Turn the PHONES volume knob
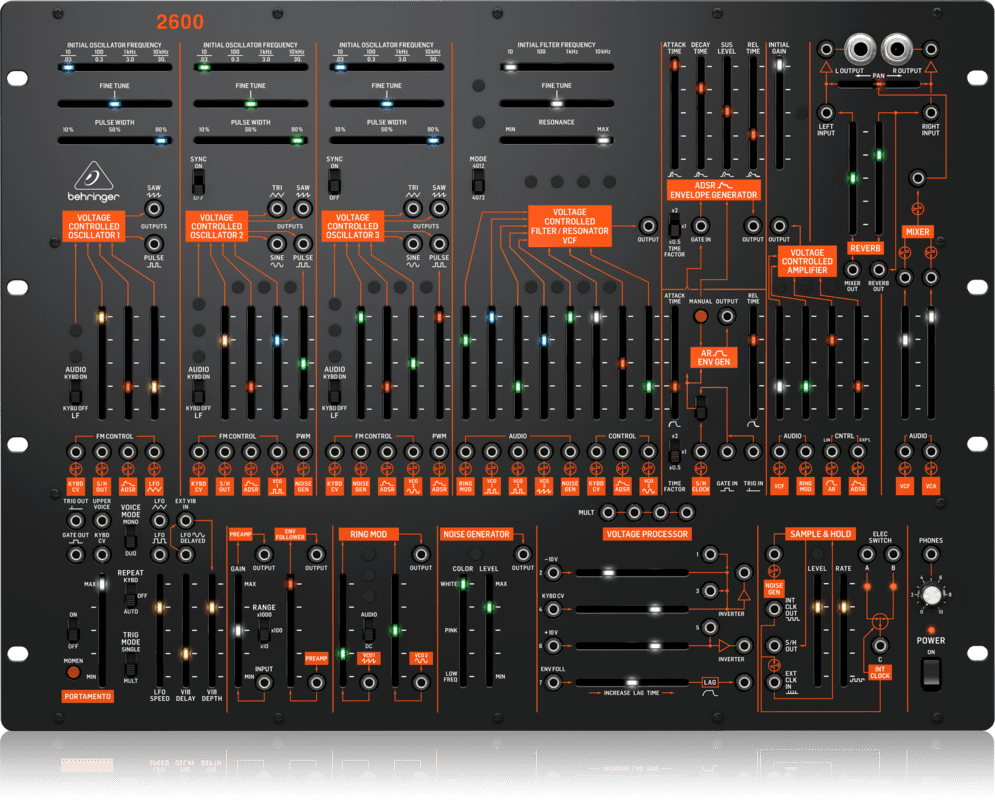 931,595
